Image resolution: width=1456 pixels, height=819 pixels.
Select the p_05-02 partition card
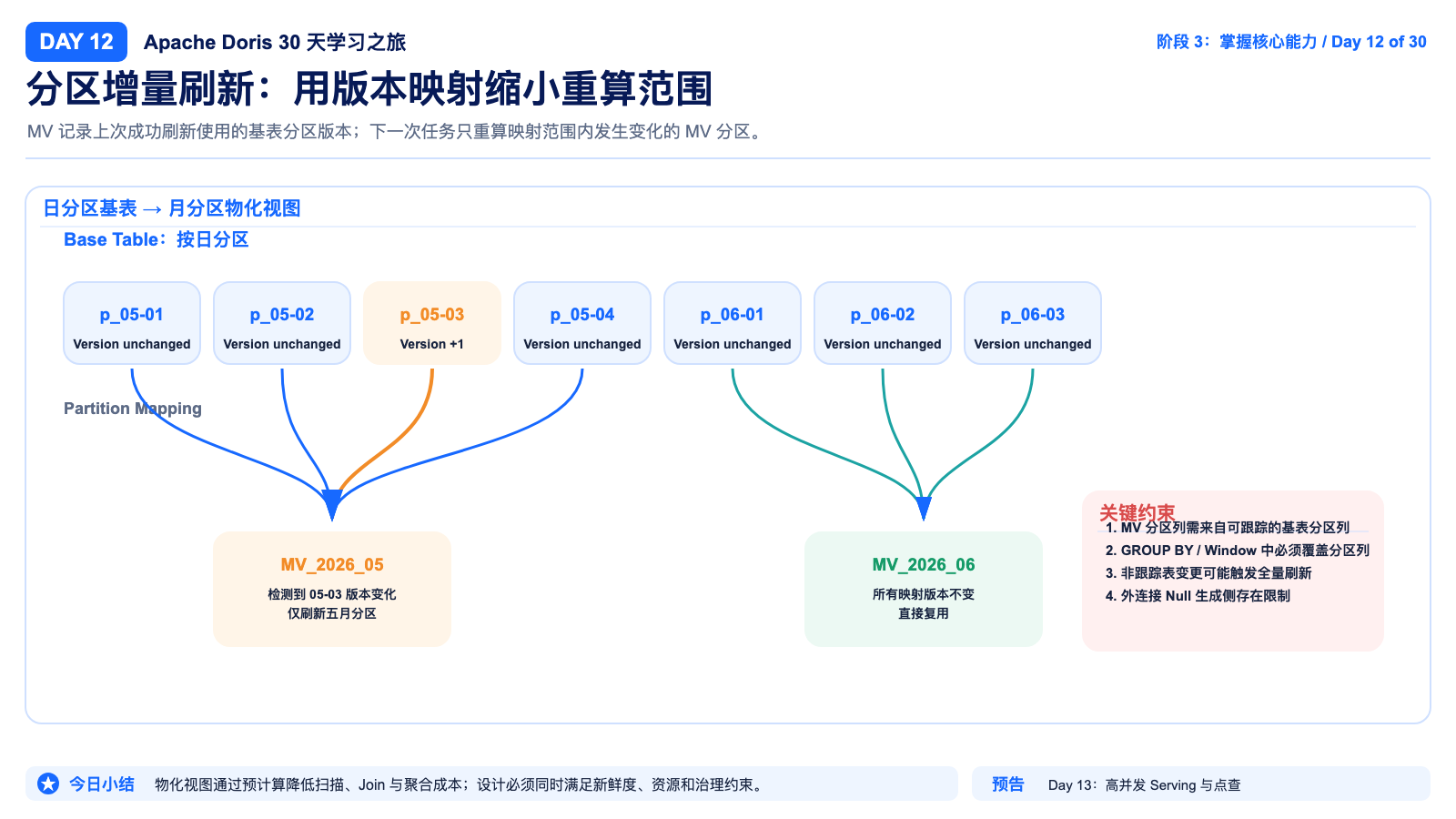click(282, 323)
